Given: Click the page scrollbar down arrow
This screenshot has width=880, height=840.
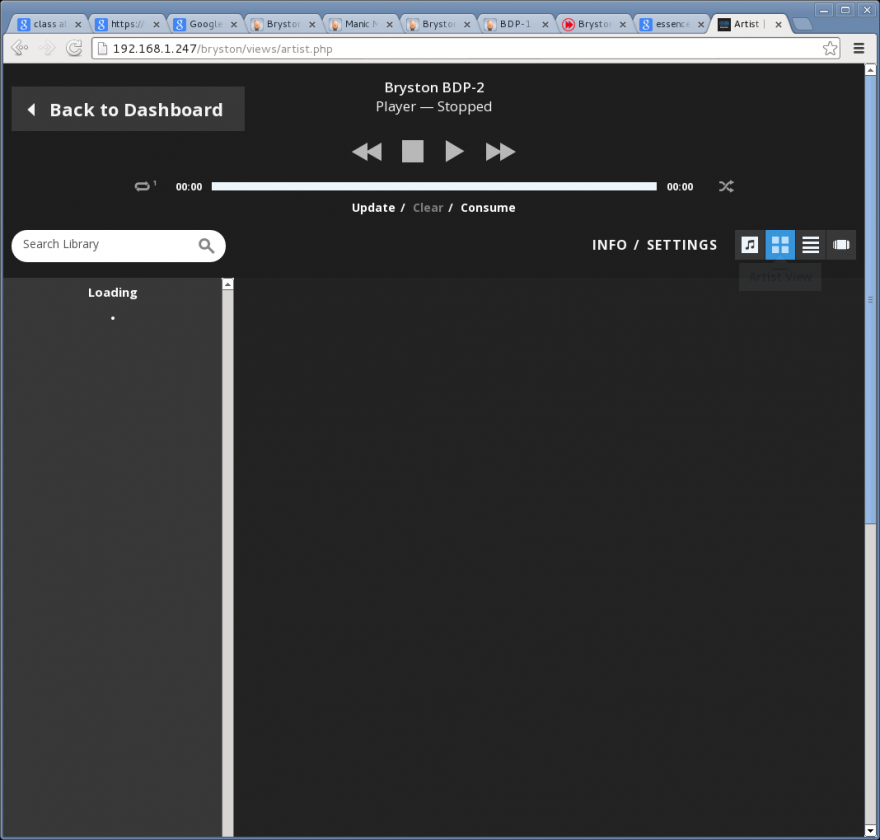Looking at the screenshot, I should coord(870,830).
